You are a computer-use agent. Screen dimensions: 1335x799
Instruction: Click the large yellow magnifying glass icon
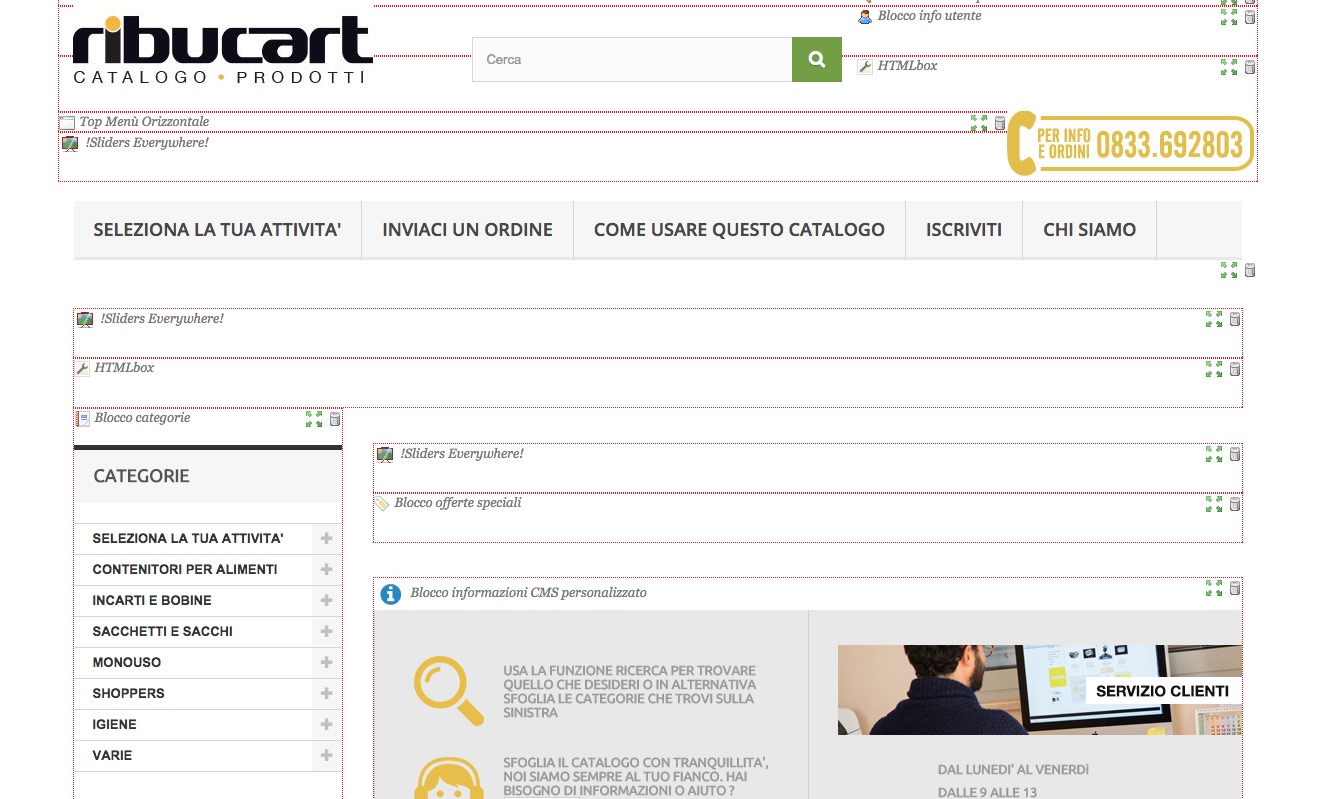click(x=449, y=691)
